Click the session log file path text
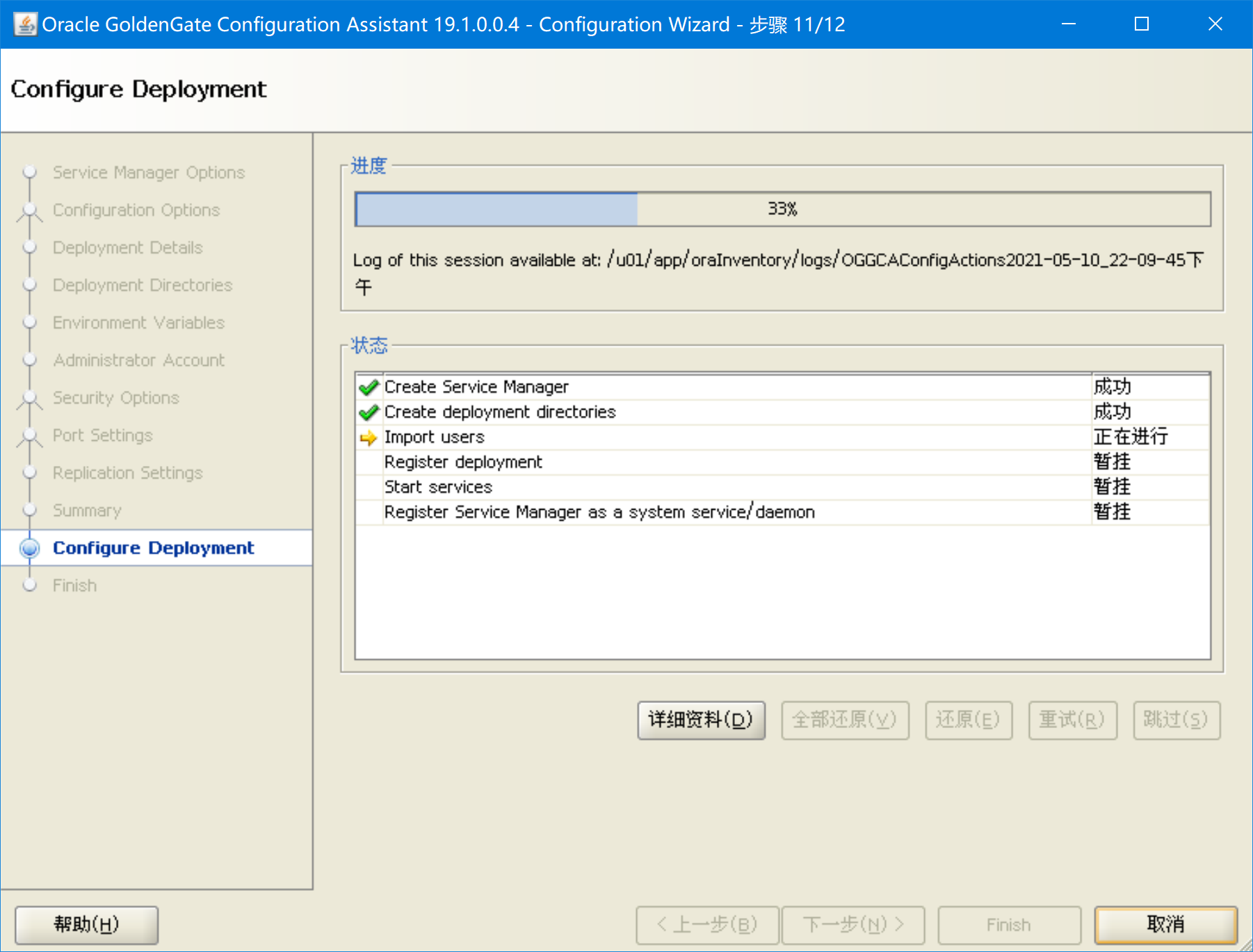Viewport: 1253px width, 952px height. (778, 273)
